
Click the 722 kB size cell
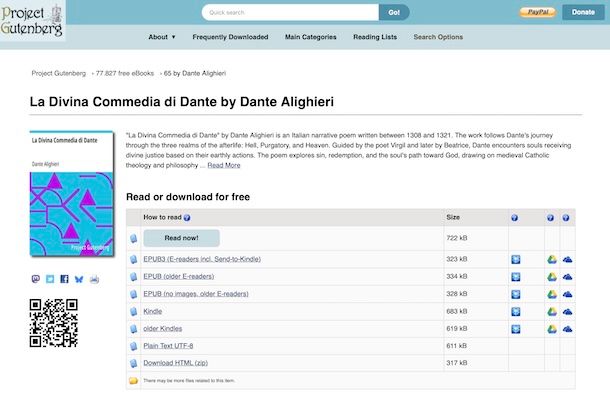(476, 238)
